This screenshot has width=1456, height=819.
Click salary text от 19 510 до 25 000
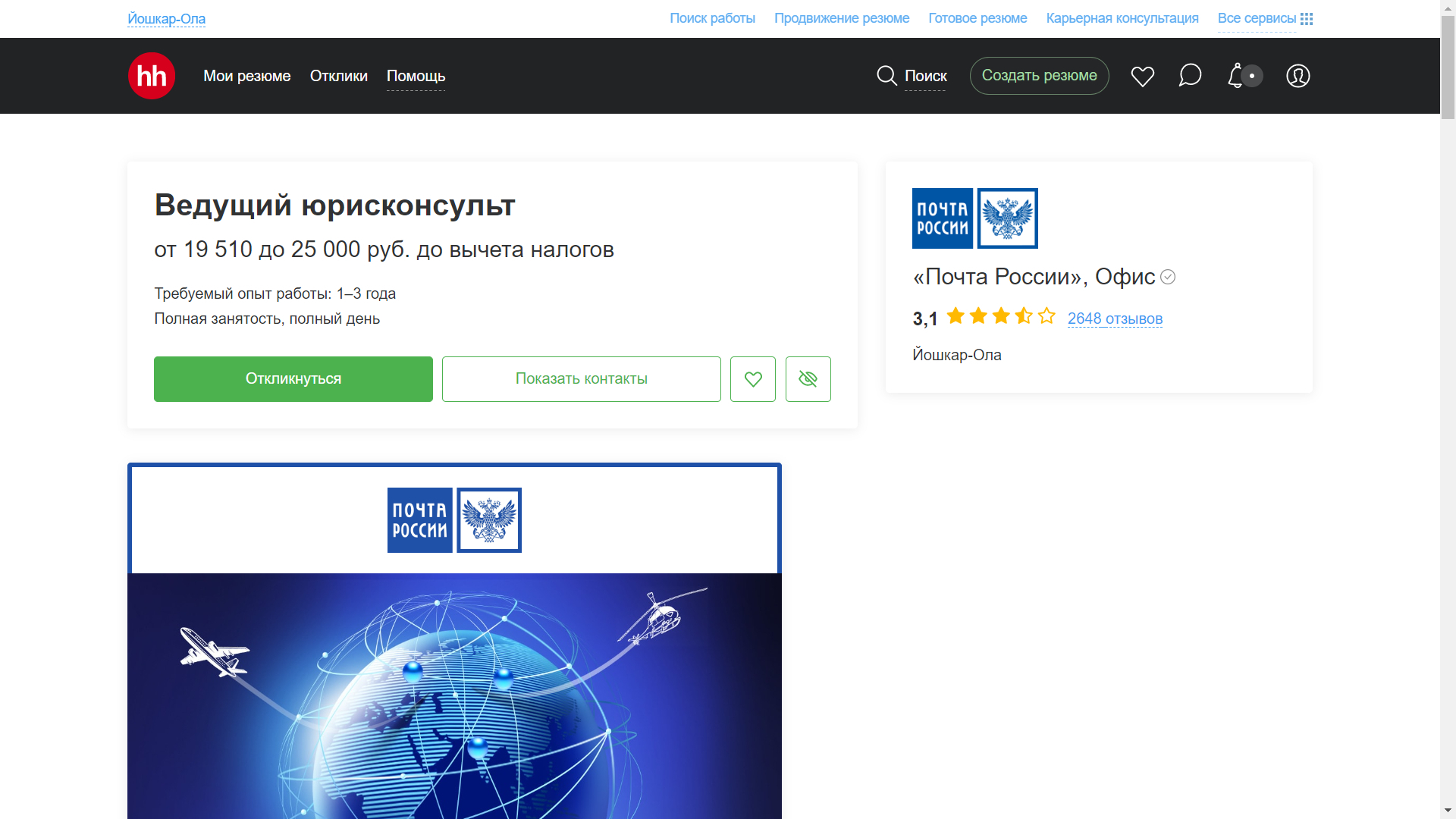coord(257,249)
